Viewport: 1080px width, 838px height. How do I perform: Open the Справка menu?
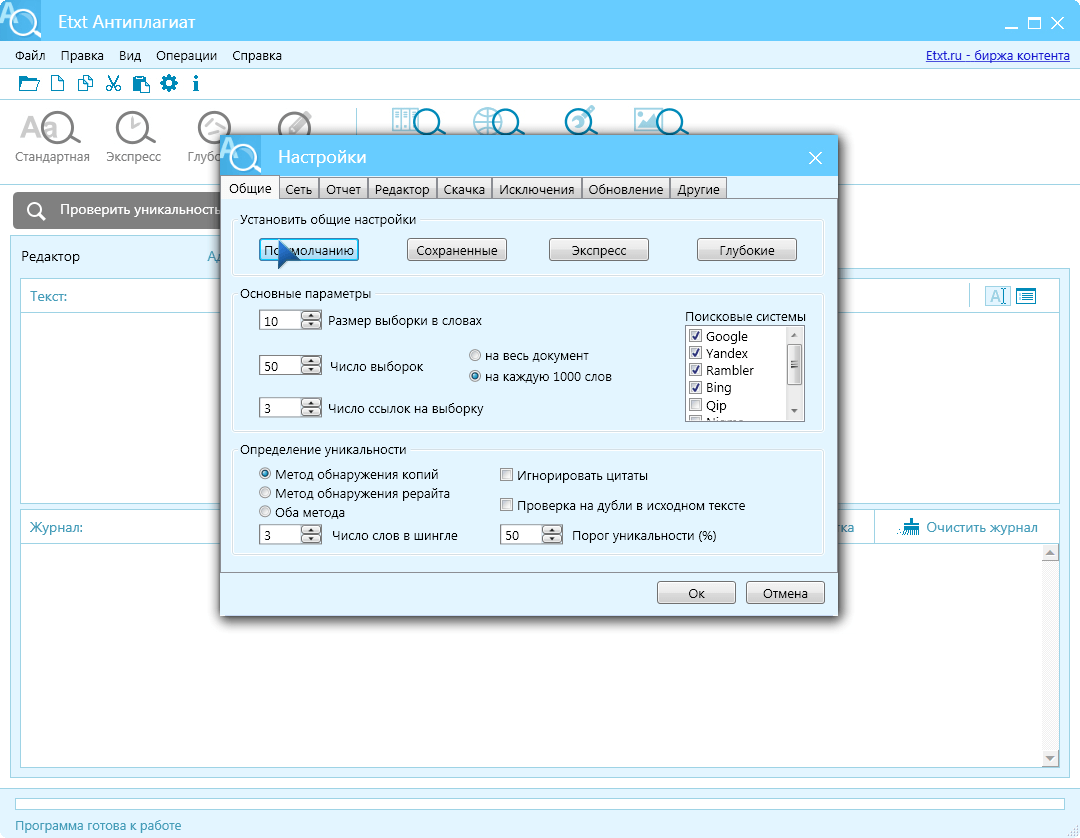point(257,56)
